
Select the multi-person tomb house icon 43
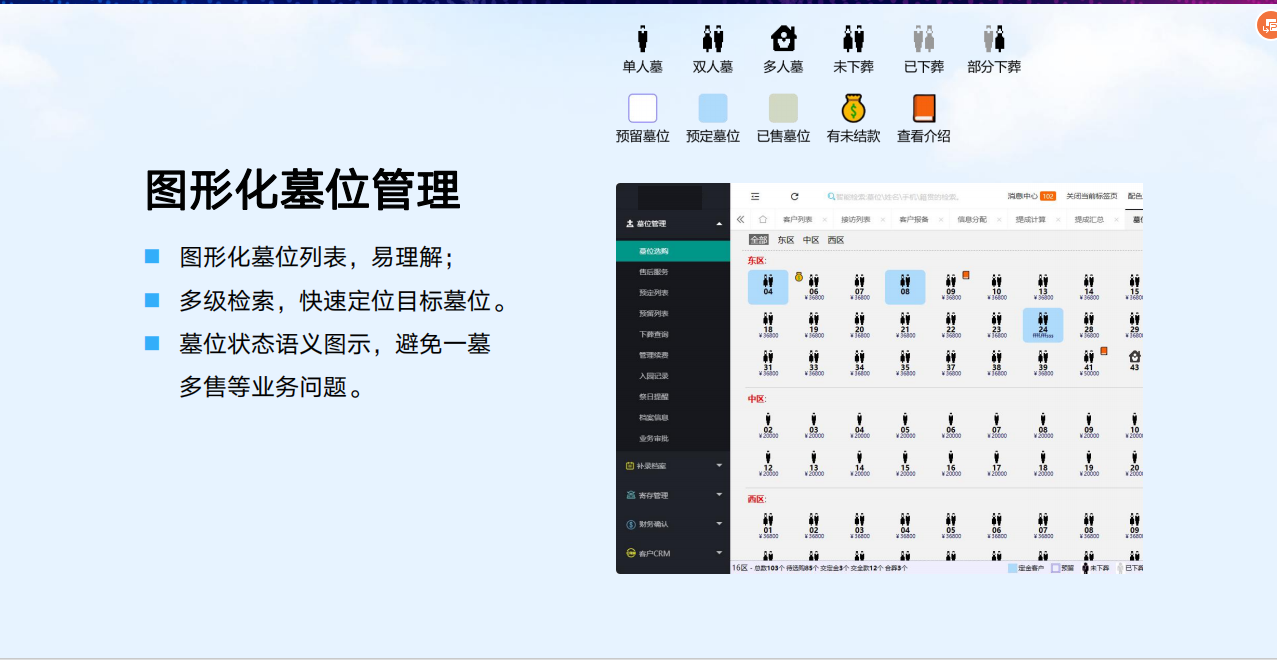coord(1134,360)
